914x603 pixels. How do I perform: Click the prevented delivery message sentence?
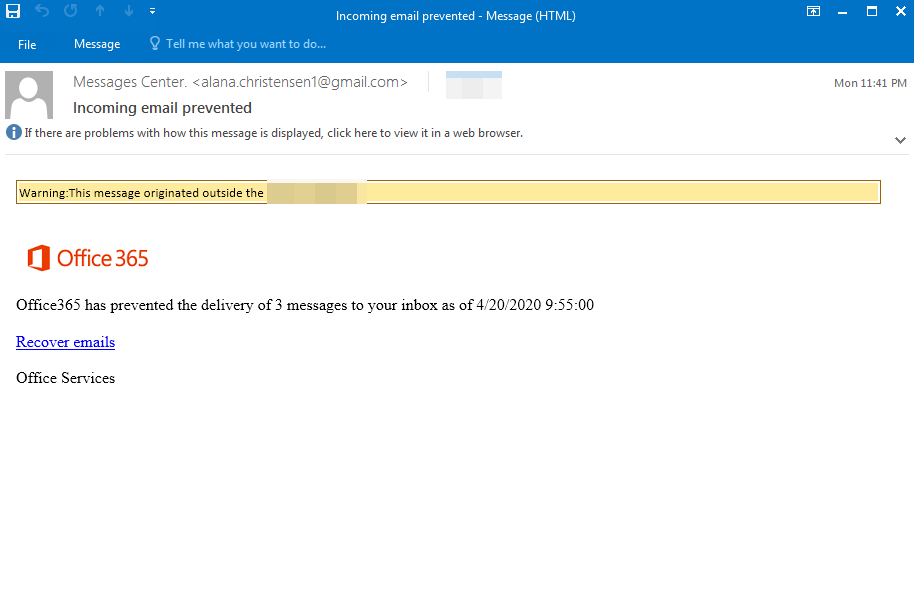click(305, 305)
